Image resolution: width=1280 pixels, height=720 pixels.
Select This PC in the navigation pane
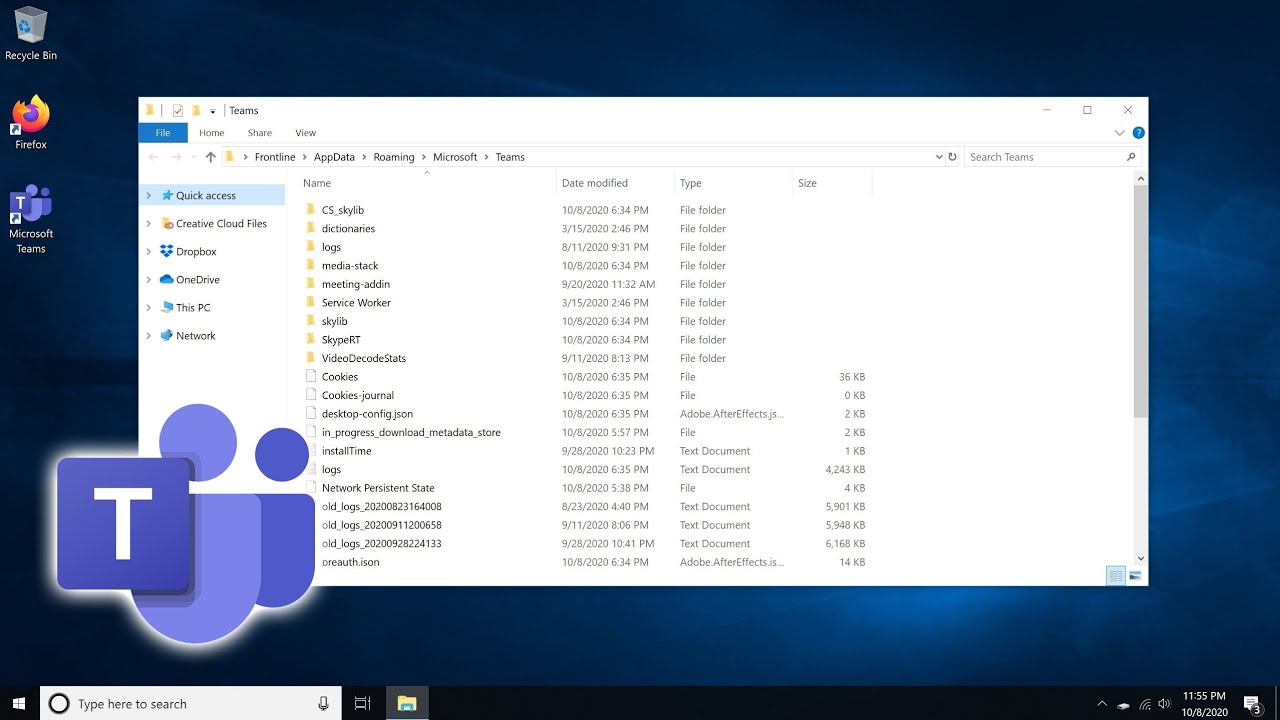tap(193, 308)
